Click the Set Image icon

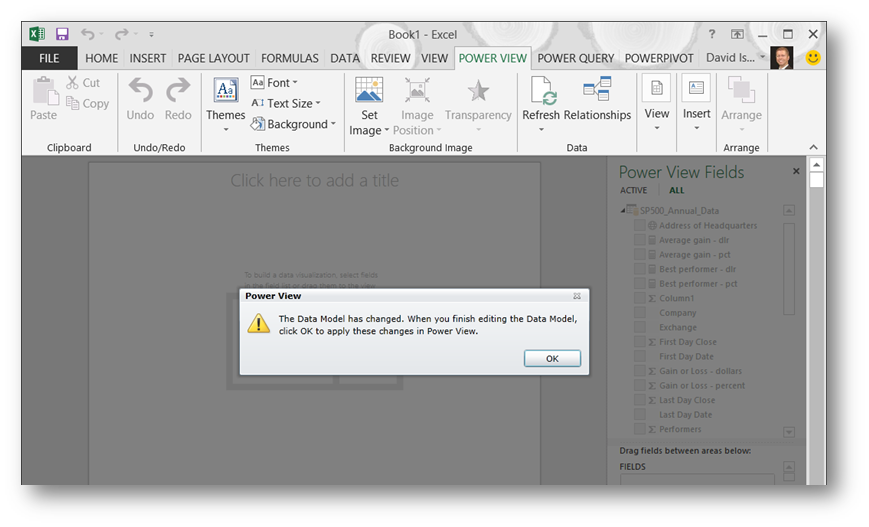[x=369, y=90]
